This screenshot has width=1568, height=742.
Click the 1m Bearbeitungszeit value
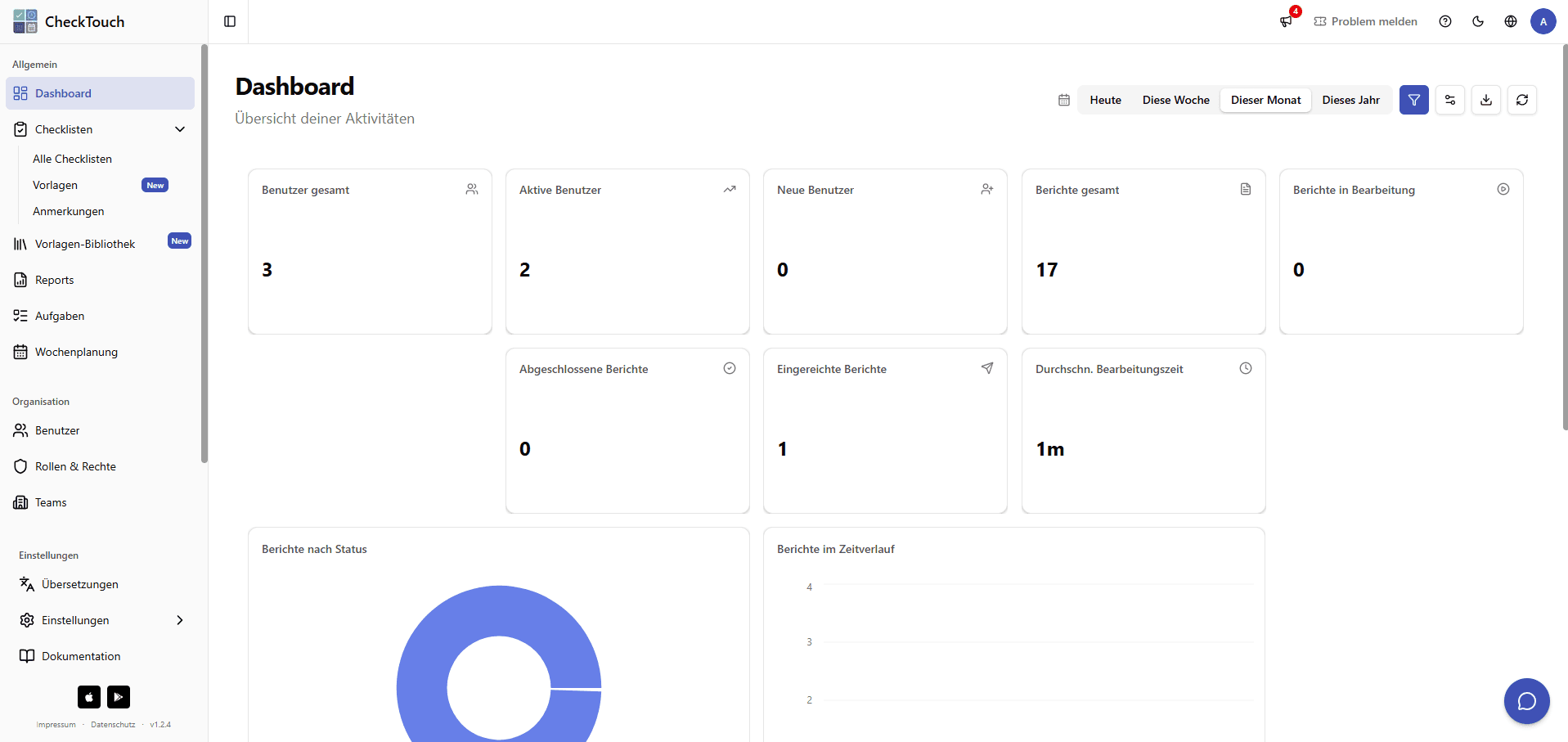pos(1050,449)
